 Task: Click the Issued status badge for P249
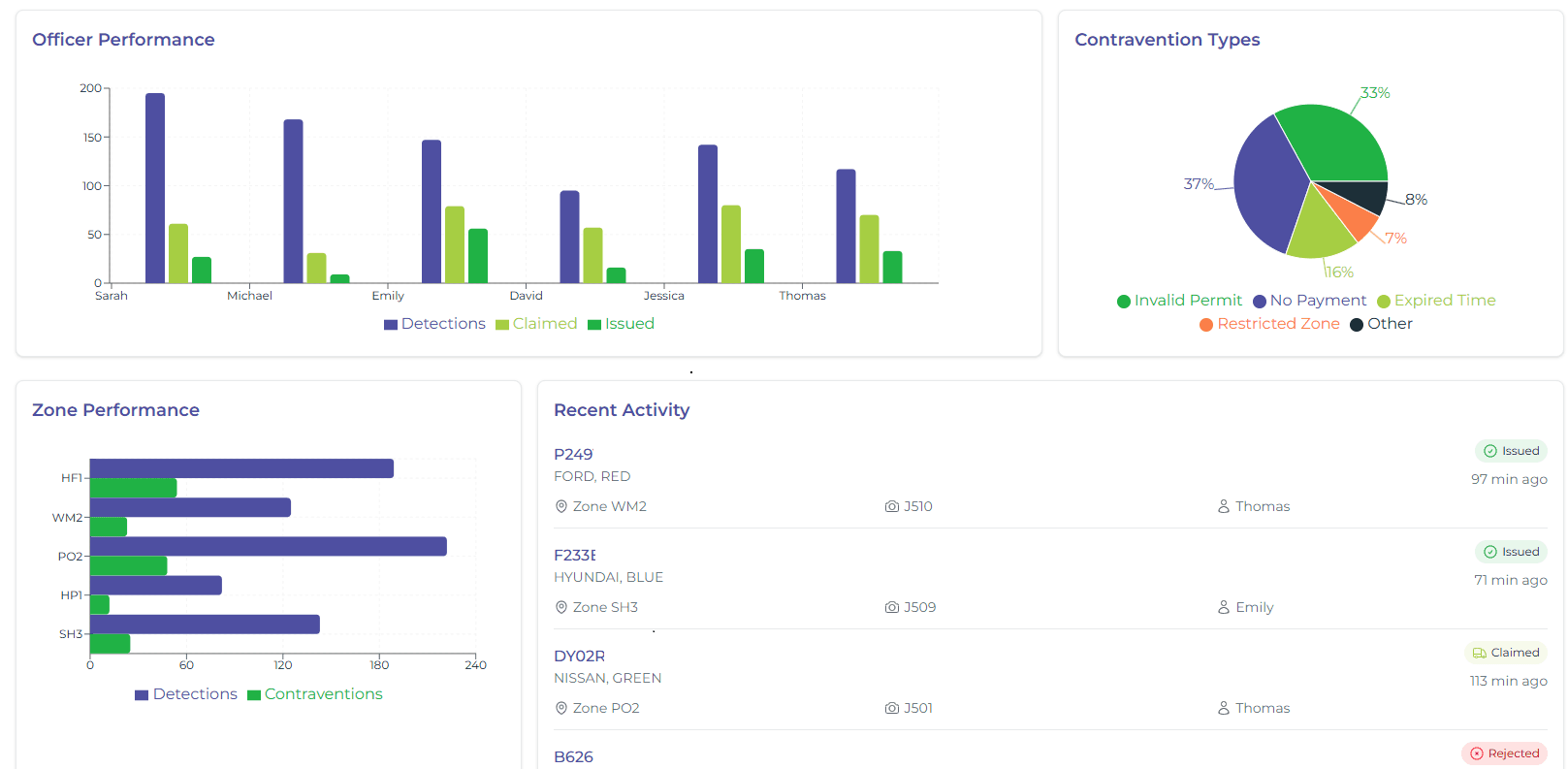(1511, 451)
